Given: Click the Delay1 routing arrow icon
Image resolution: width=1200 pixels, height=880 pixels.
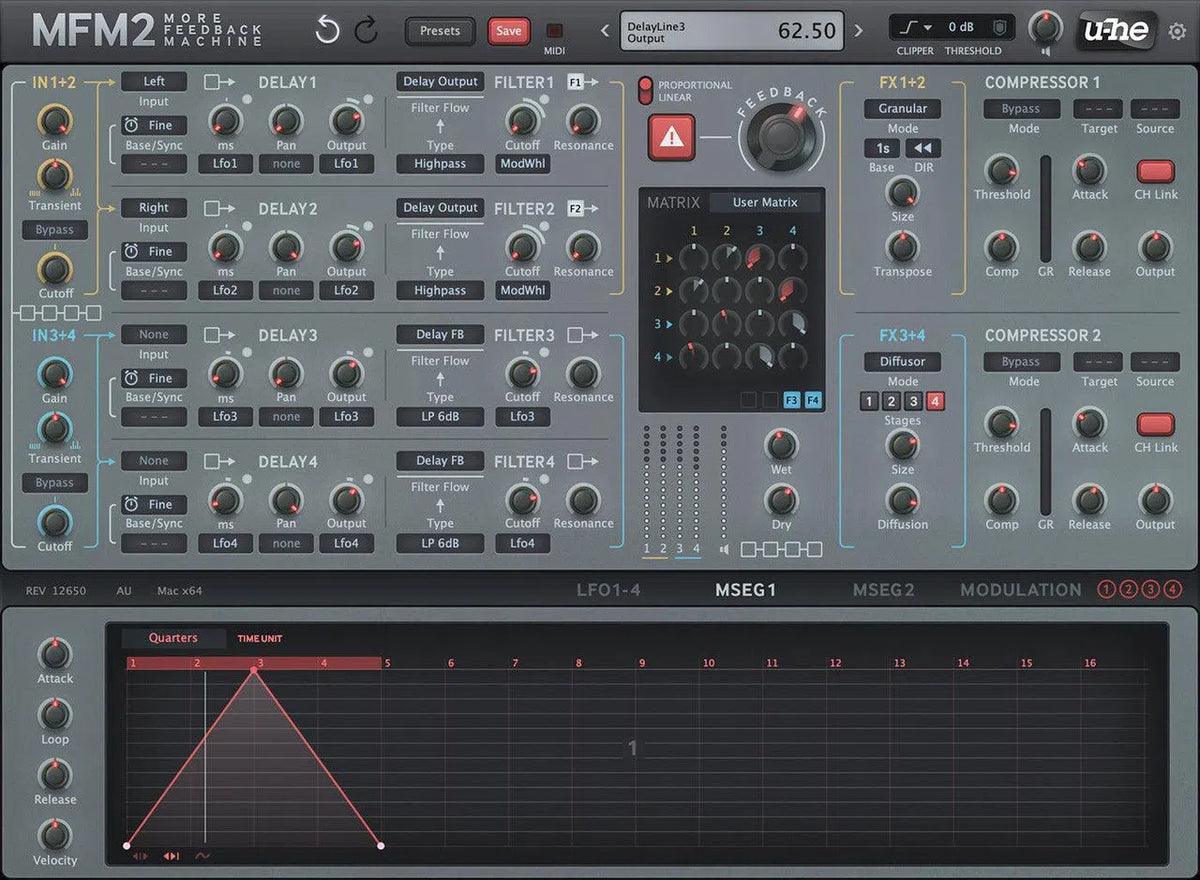Looking at the screenshot, I should tap(219, 82).
